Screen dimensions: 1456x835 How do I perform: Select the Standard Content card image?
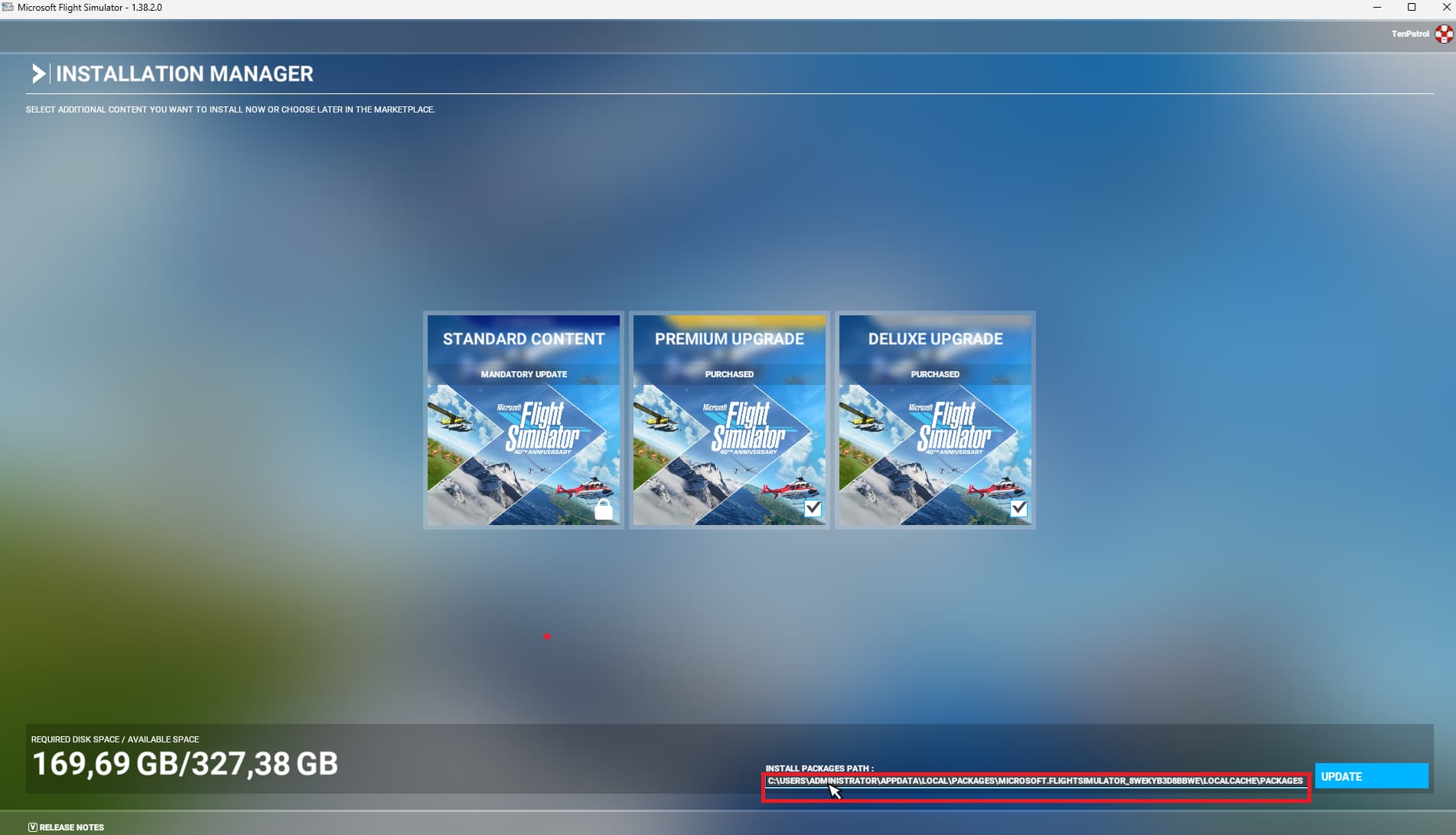coord(524,455)
